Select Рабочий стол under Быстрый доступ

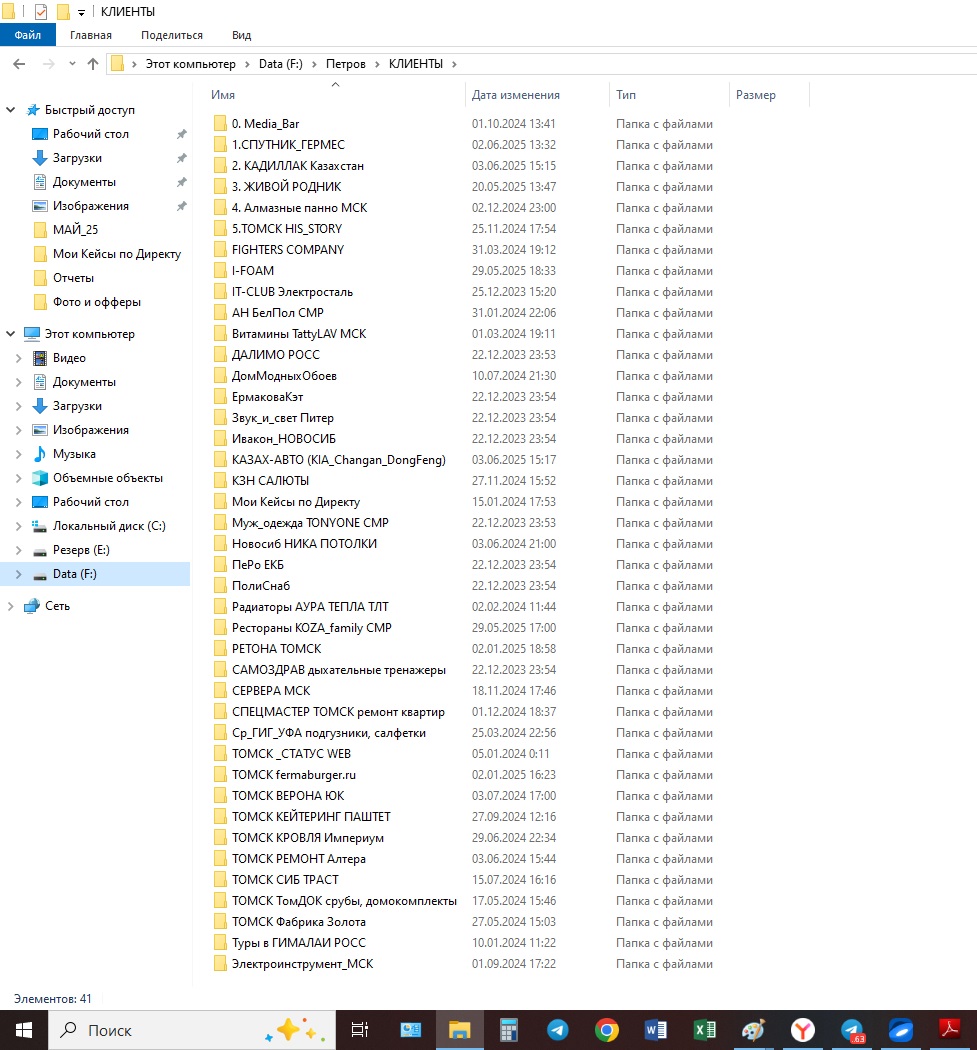[90, 134]
